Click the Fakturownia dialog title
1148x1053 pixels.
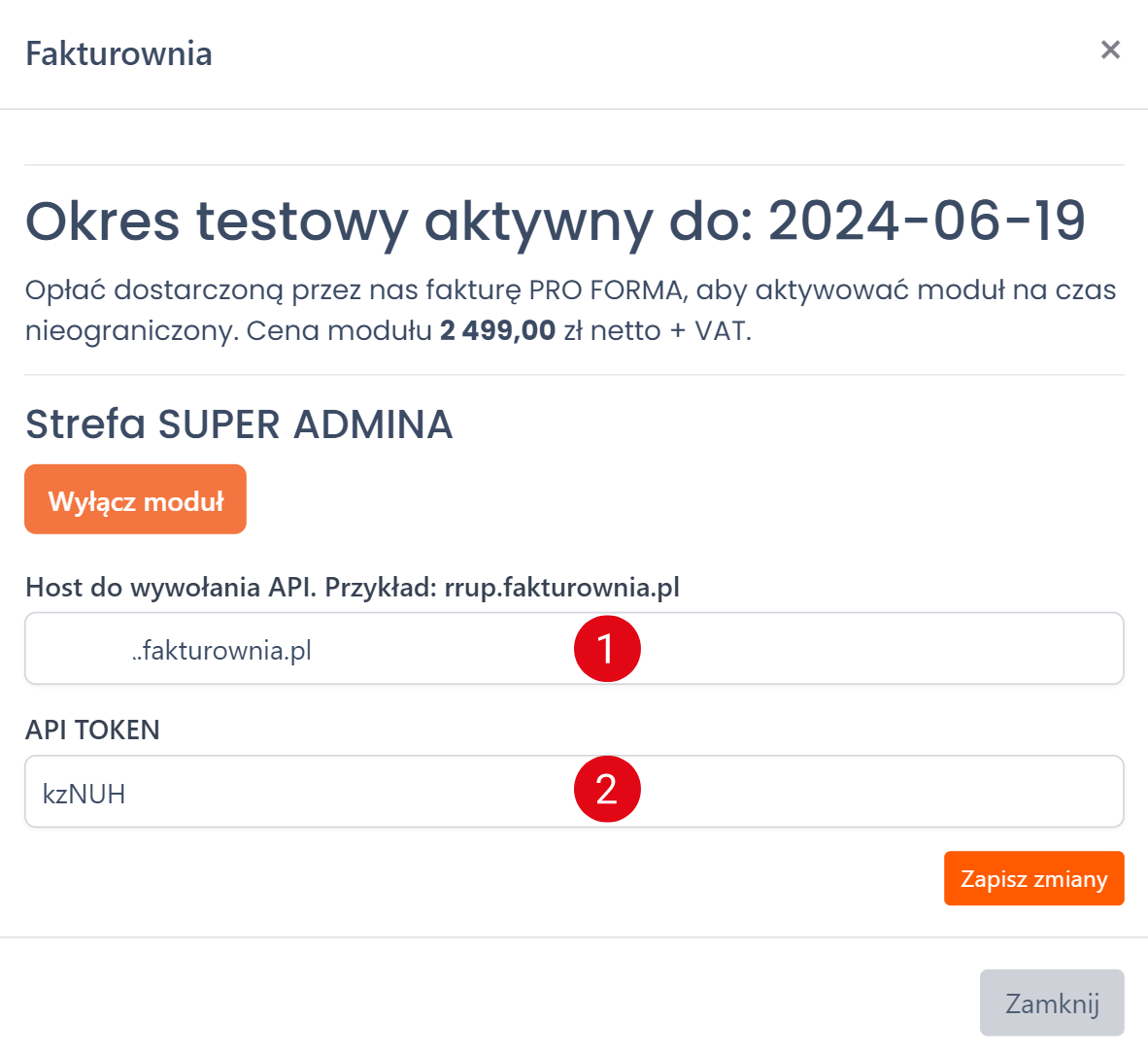click(118, 53)
